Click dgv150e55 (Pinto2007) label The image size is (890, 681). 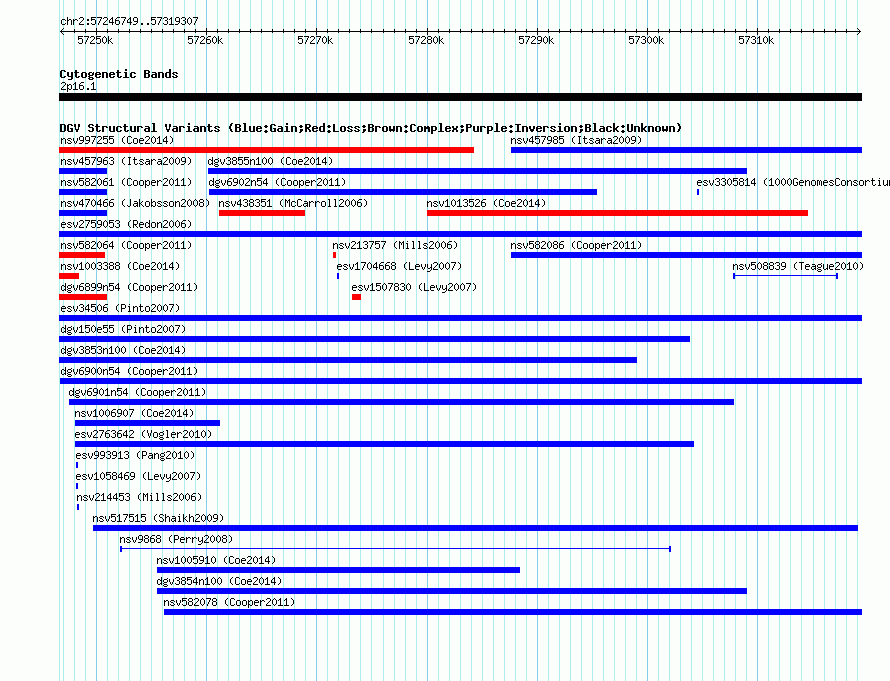(123, 329)
